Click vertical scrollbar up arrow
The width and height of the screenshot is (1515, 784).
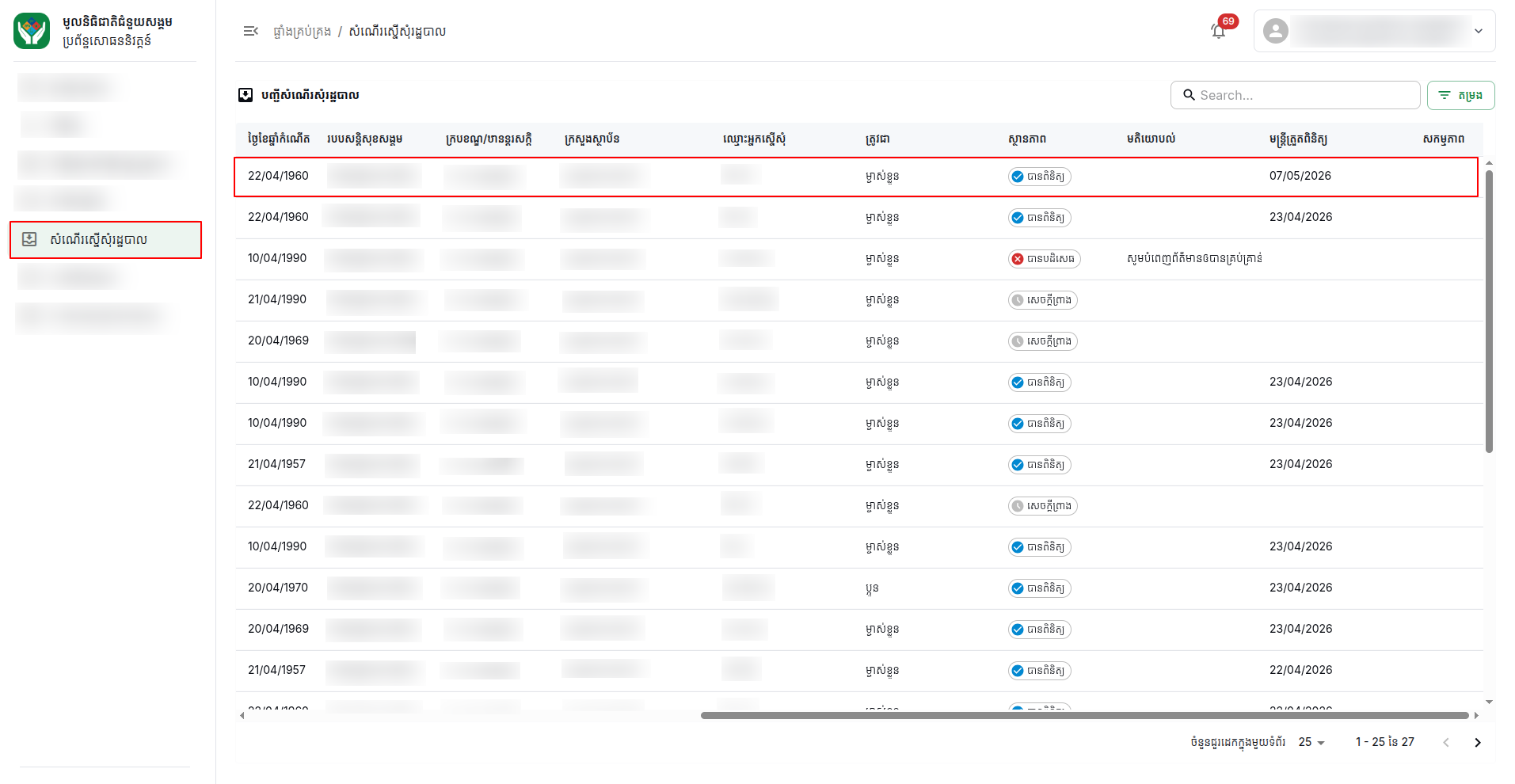[1490, 162]
